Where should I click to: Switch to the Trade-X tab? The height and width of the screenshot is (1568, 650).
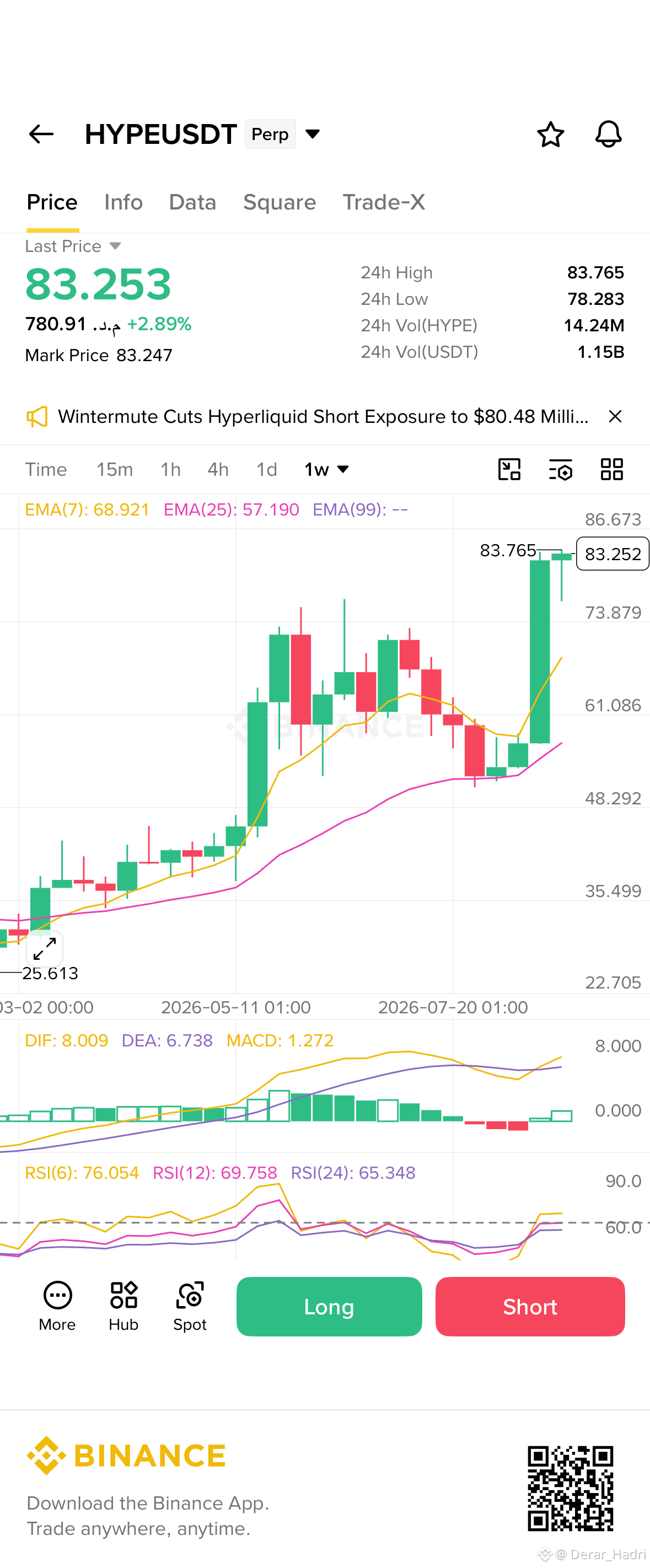(383, 202)
